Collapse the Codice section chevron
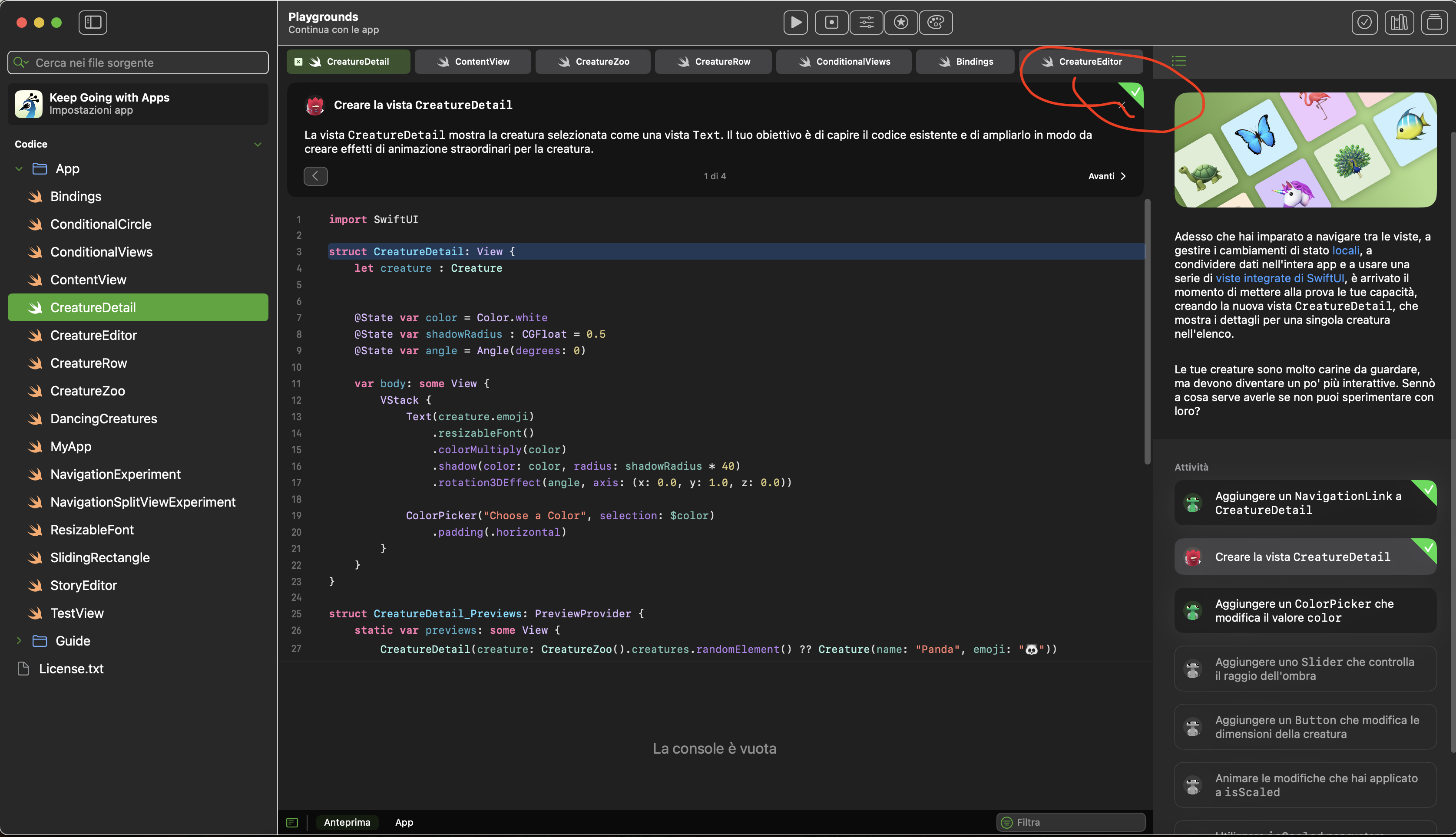 [258, 144]
